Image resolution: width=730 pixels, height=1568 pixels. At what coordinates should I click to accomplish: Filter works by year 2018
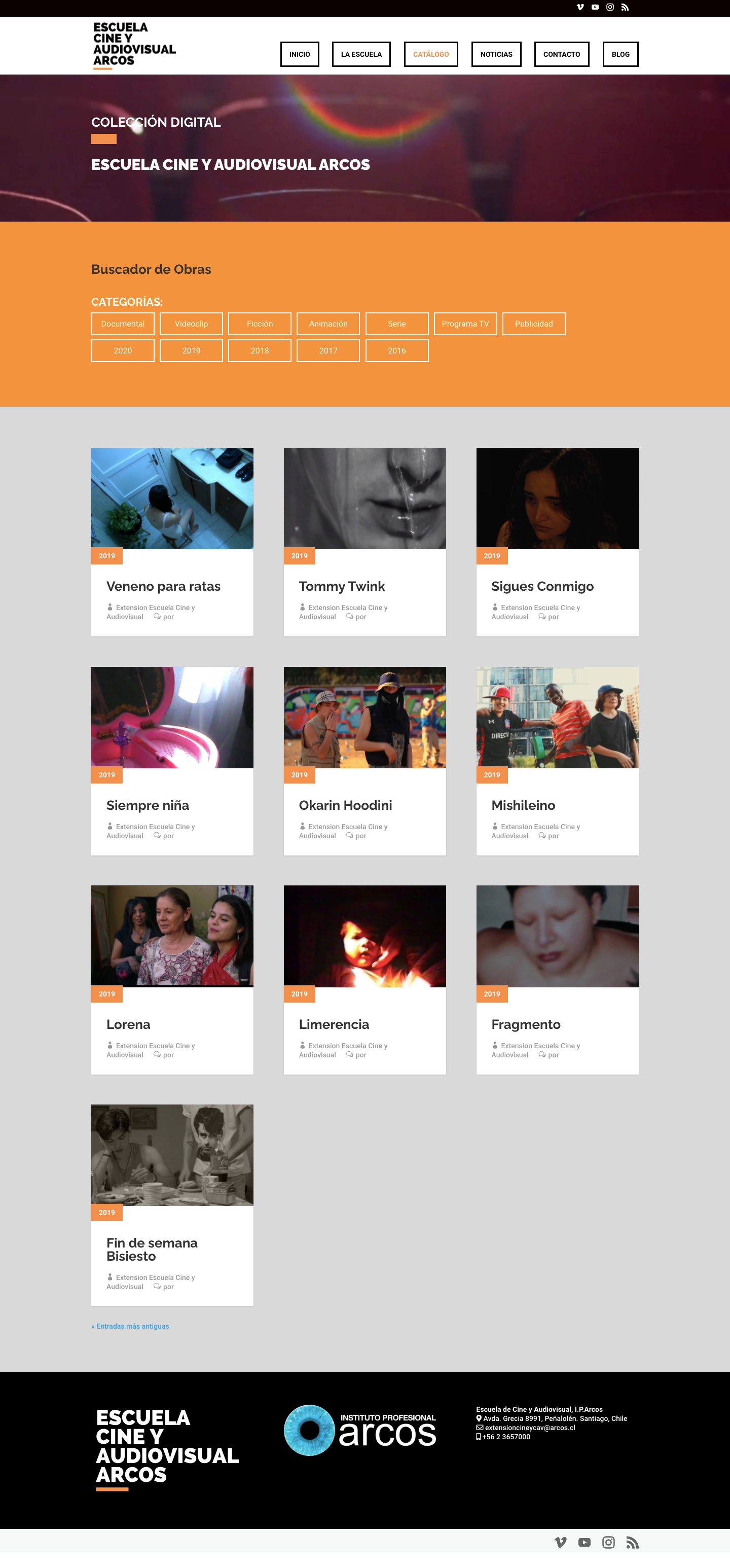[260, 350]
